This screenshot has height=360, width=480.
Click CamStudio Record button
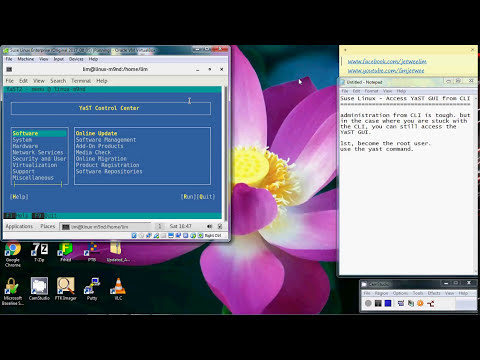pyautogui.click(x=368, y=303)
